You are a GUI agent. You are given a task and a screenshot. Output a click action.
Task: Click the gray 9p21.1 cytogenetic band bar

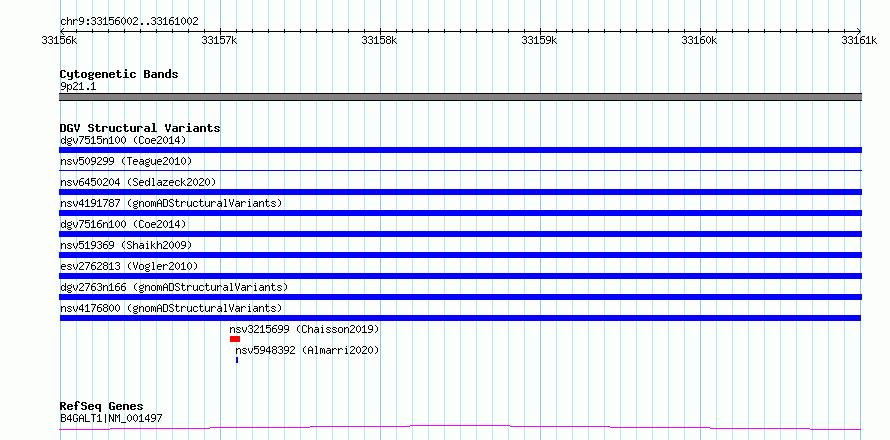(460, 97)
